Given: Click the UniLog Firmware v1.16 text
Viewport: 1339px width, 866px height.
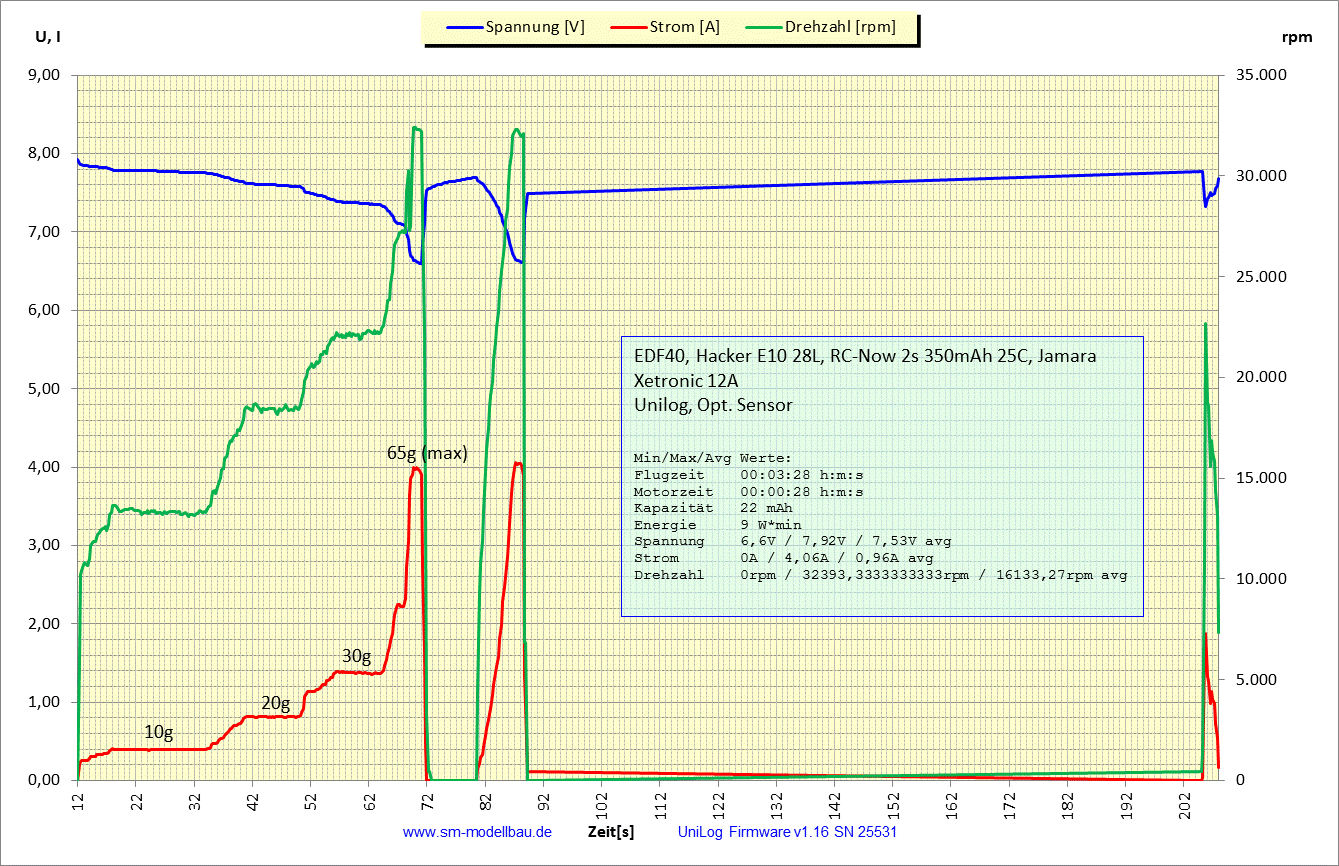Looking at the screenshot, I should pos(793,832).
